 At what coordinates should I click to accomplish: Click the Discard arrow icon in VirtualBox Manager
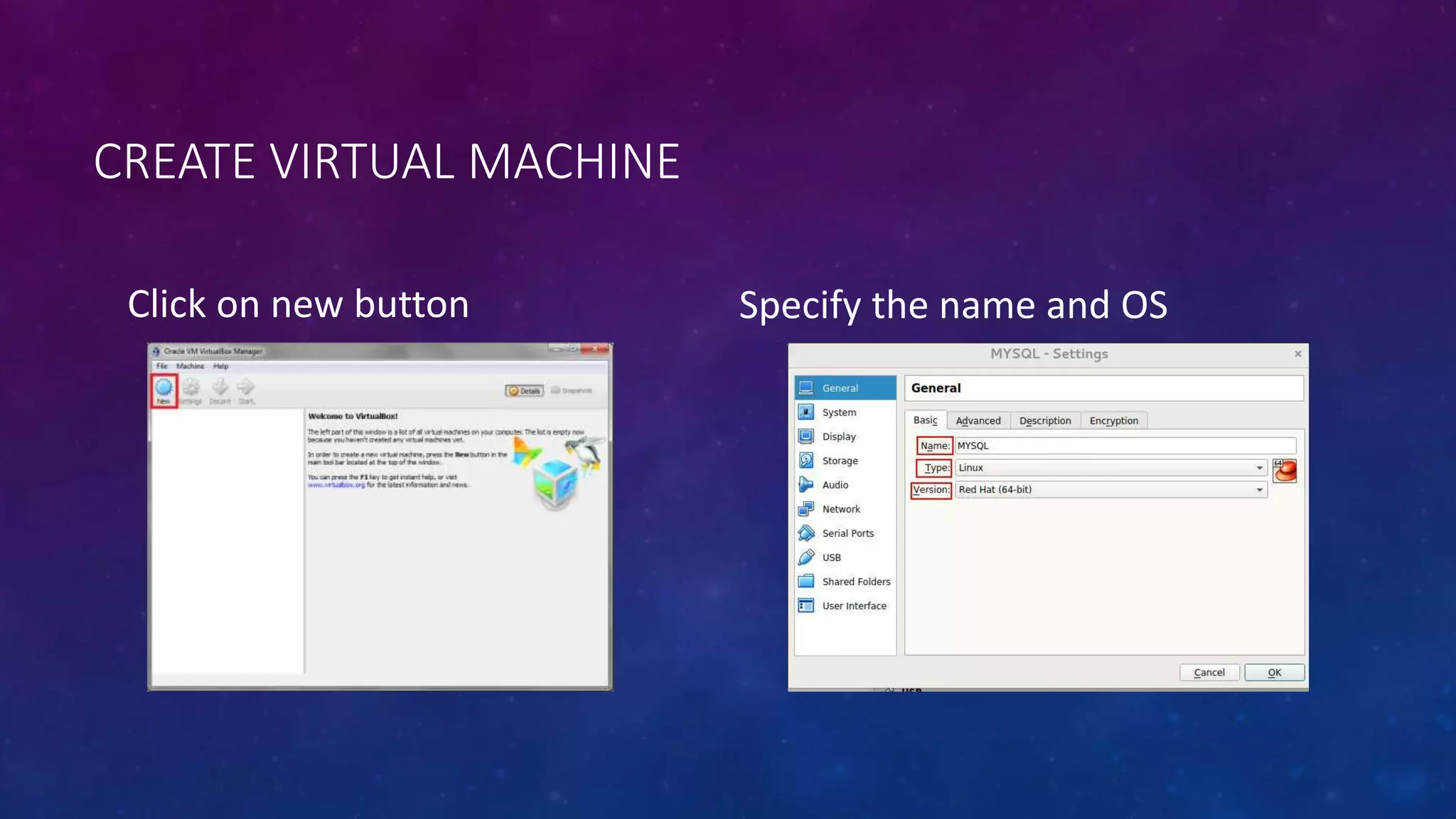tap(220, 390)
